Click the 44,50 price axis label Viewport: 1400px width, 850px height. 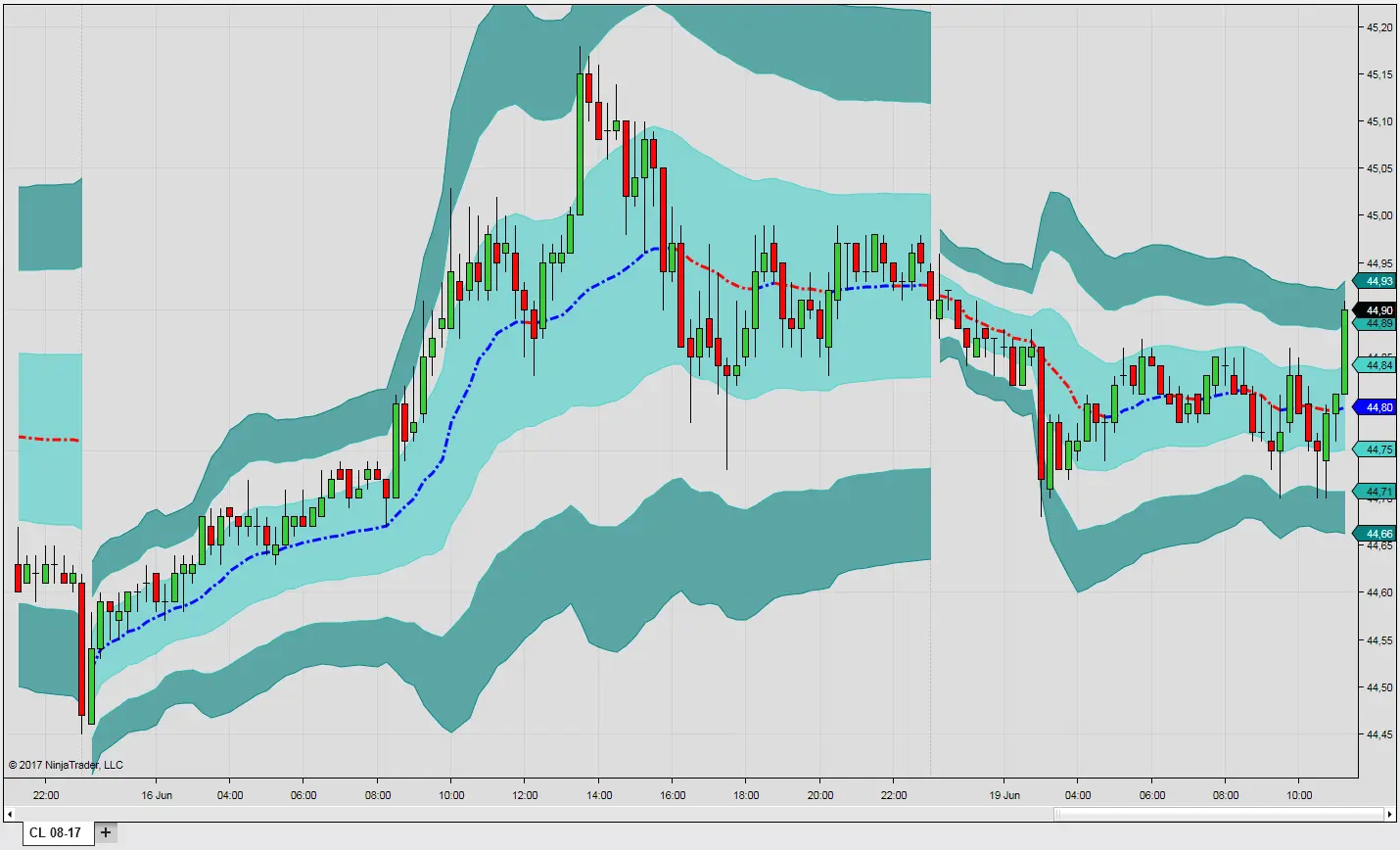[1379, 687]
